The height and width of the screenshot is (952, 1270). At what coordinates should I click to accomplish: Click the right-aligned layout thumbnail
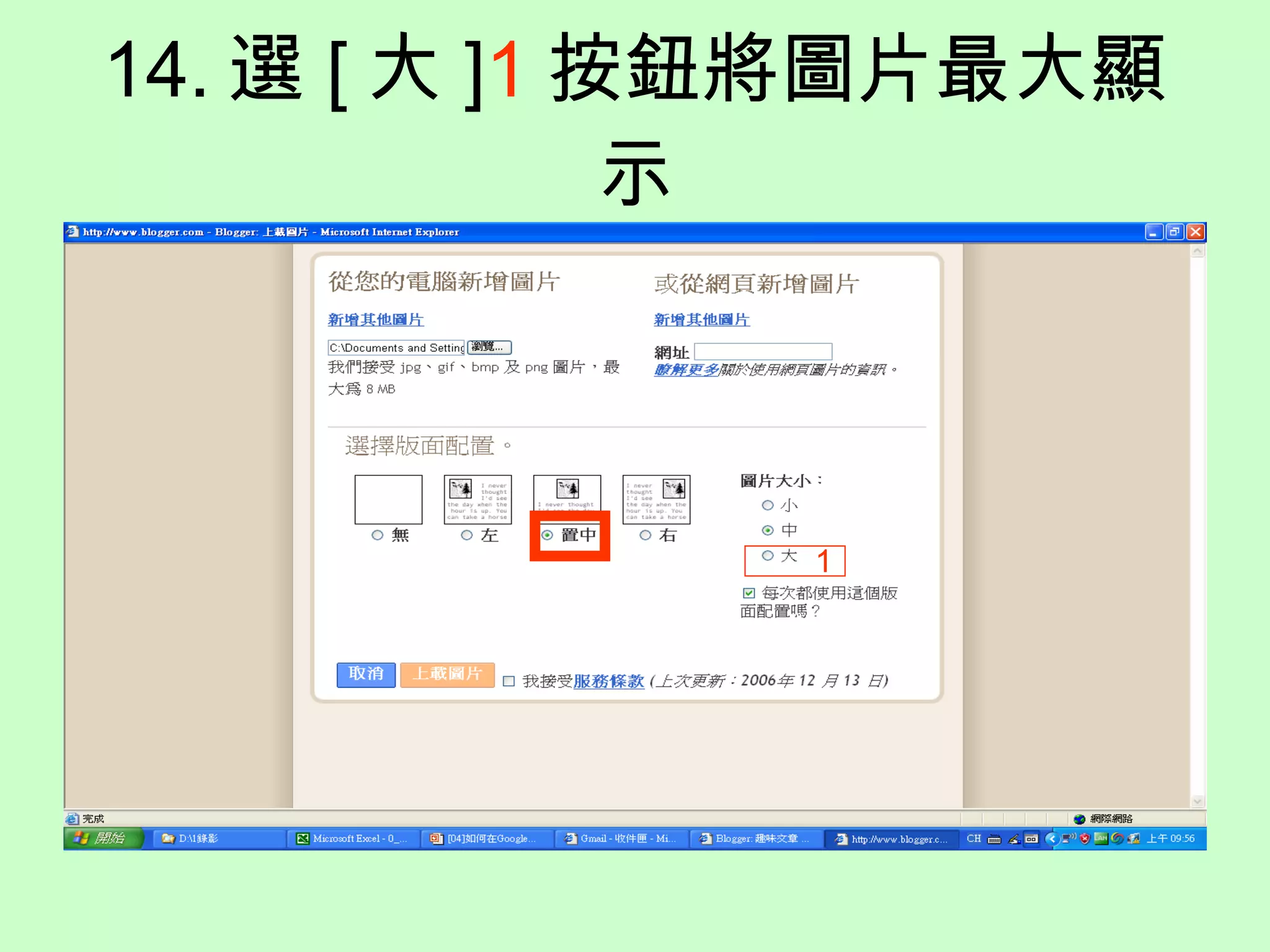[656, 500]
